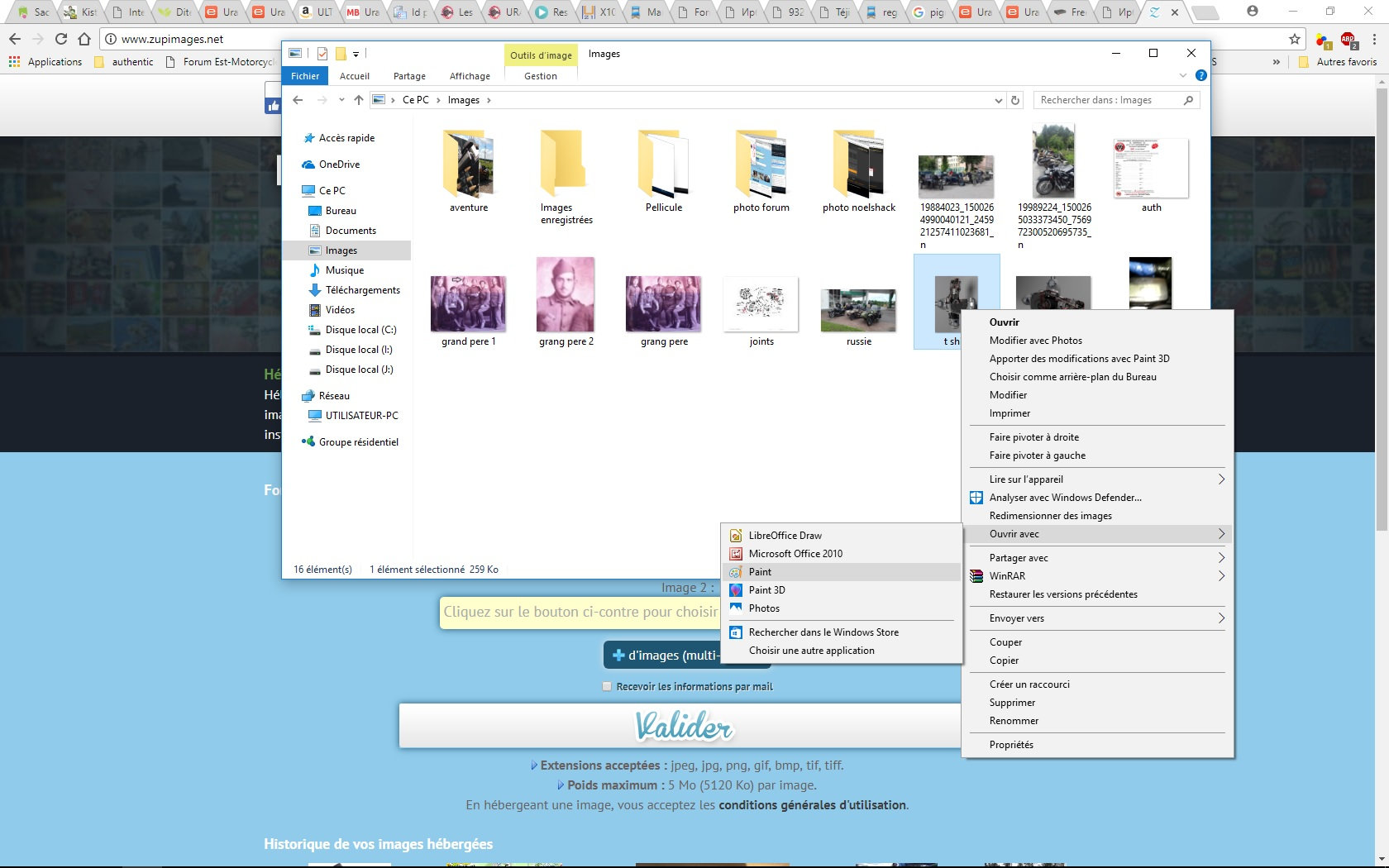Viewport: 1389px width, 868px height.
Task: Click Rechercher dans le Windows Store
Action: [842, 632]
